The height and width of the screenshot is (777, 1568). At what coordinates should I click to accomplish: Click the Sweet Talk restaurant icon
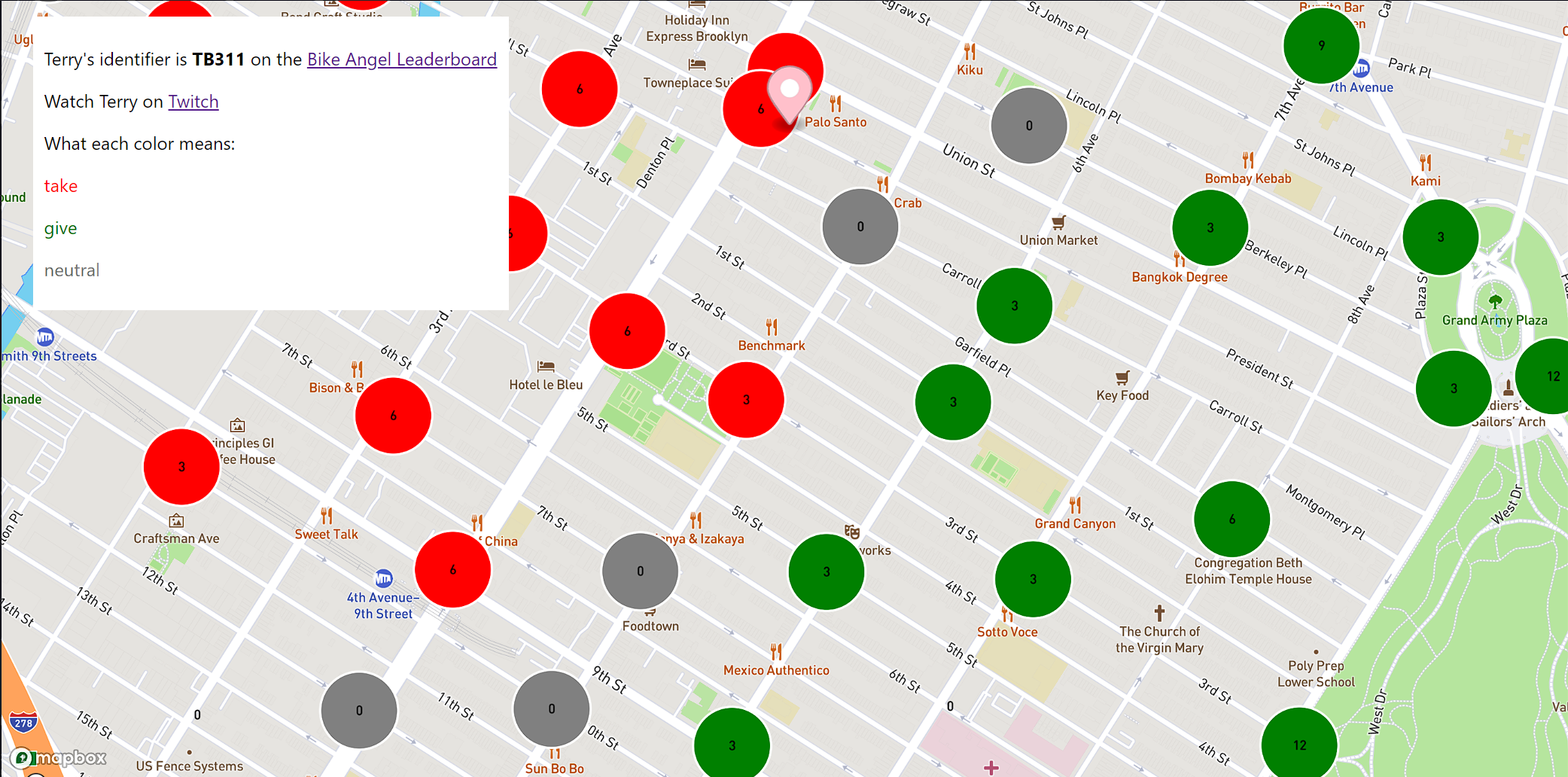(x=327, y=516)
